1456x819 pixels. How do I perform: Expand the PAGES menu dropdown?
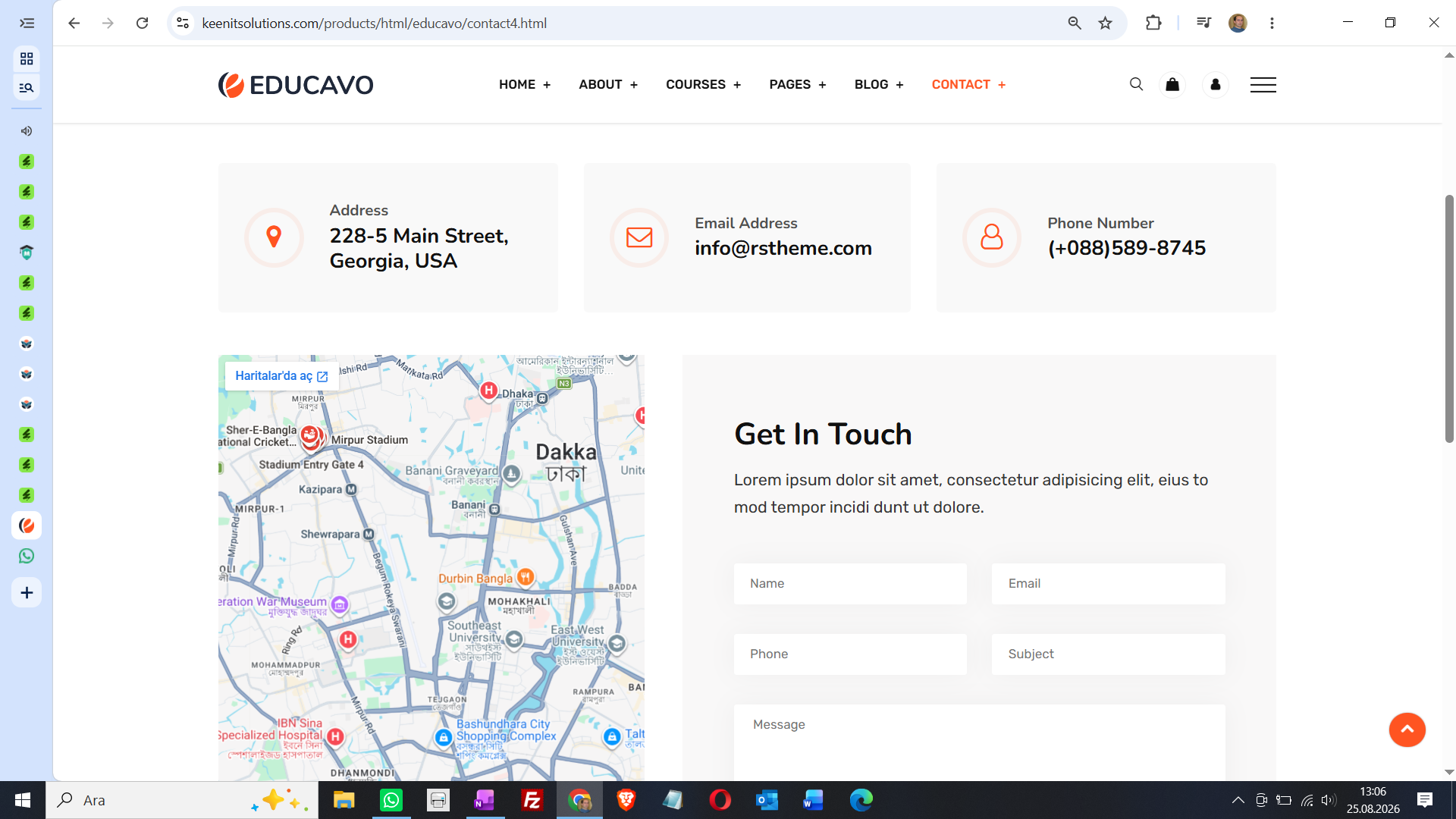[798, 84]
